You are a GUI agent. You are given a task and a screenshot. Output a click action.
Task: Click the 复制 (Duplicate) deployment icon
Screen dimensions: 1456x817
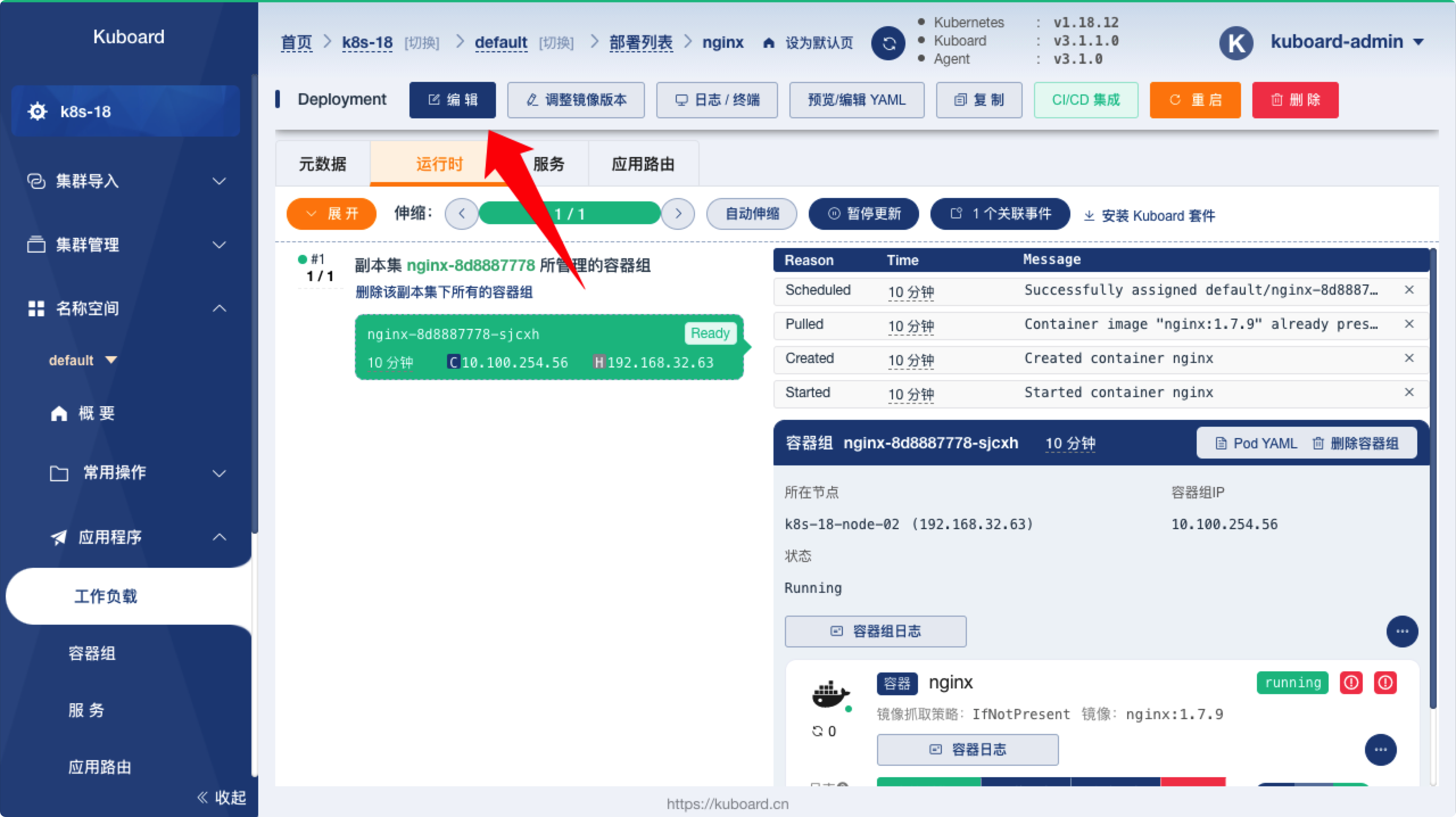tap(980, 99)
